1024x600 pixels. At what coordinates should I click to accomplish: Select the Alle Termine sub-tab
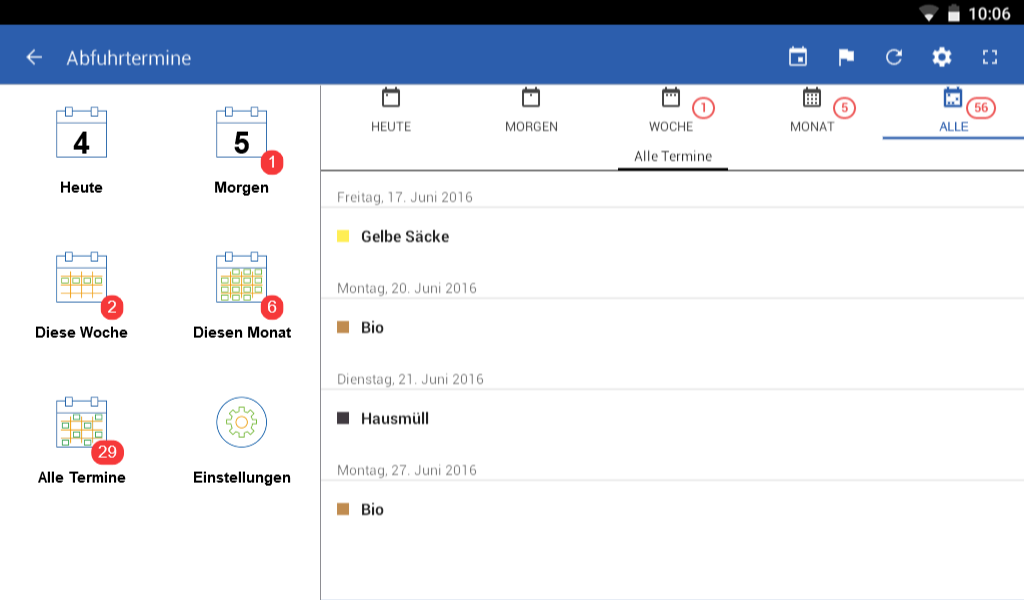673,157
